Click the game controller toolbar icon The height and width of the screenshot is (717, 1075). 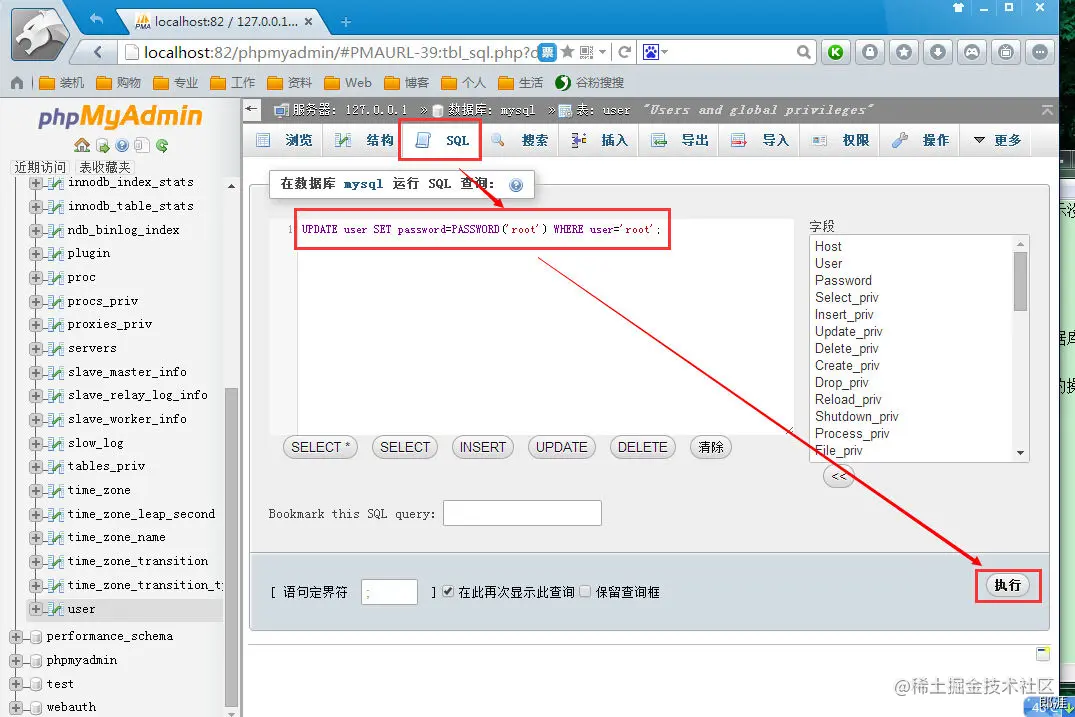click(x=972, y=52)
